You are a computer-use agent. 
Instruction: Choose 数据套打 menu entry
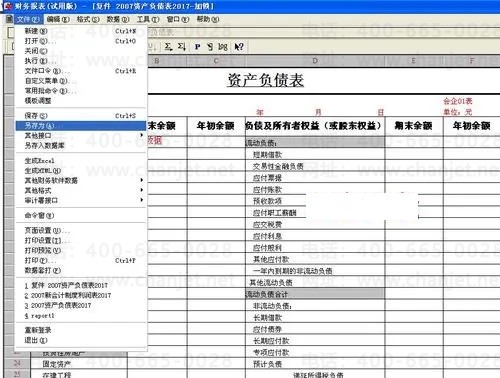tap(81, 270)
